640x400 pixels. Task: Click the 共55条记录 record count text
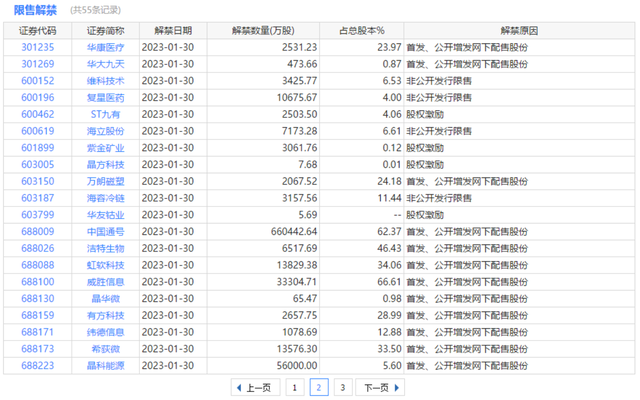(x=96, y=10)
